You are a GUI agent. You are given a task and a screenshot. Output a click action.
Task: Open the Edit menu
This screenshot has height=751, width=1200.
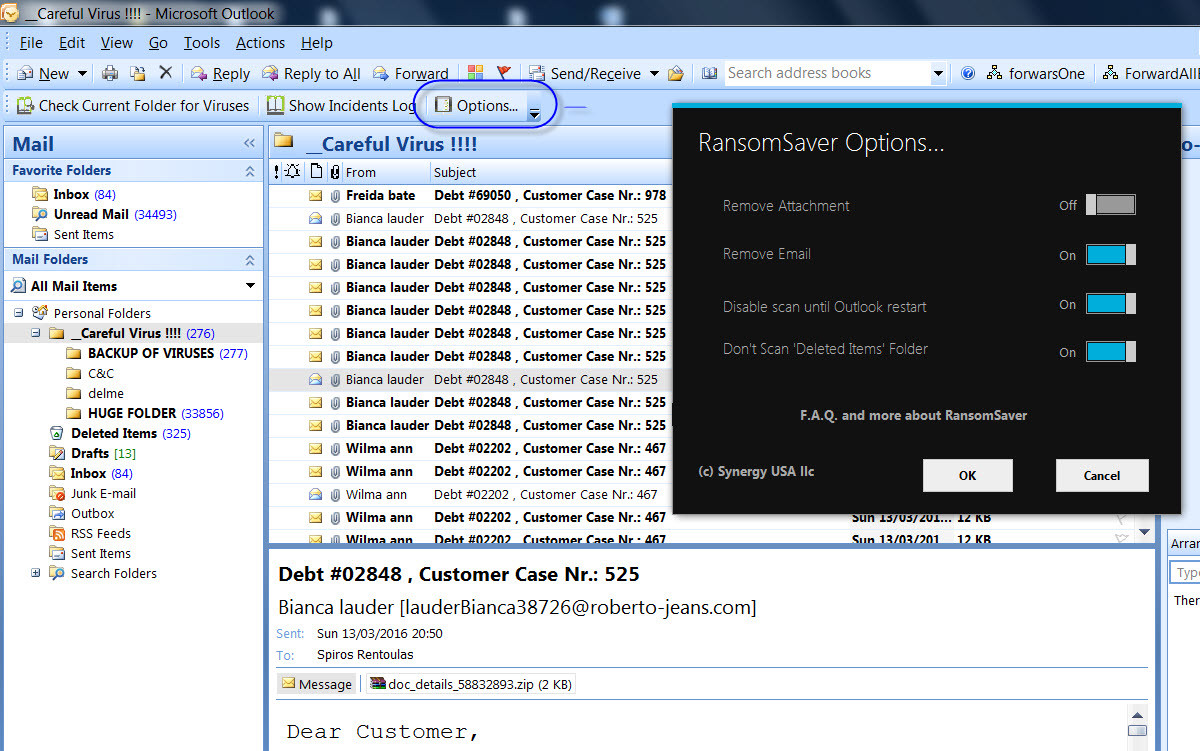point(72,43)
